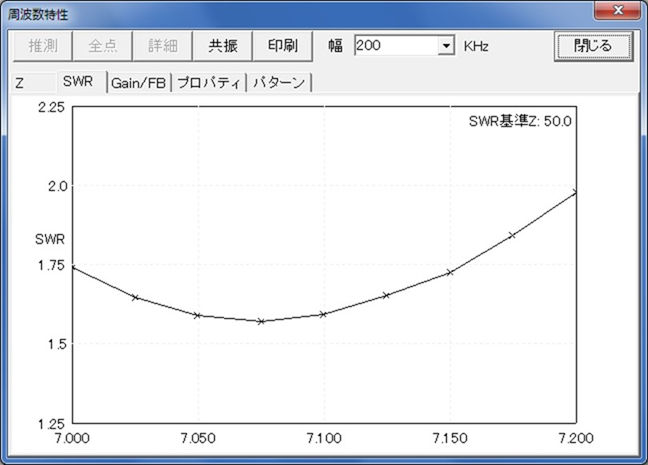Viewport: 648px width, 465px height.
Task: Click the 7.150 x-axis label
Action: pyautogui.click(x=450, y=438)
